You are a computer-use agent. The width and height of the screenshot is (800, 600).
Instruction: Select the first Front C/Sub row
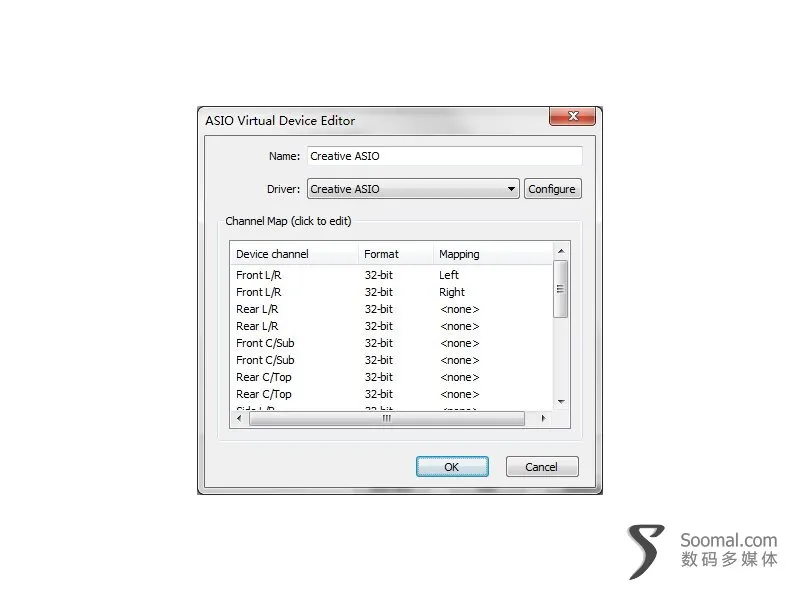(391, 343)
